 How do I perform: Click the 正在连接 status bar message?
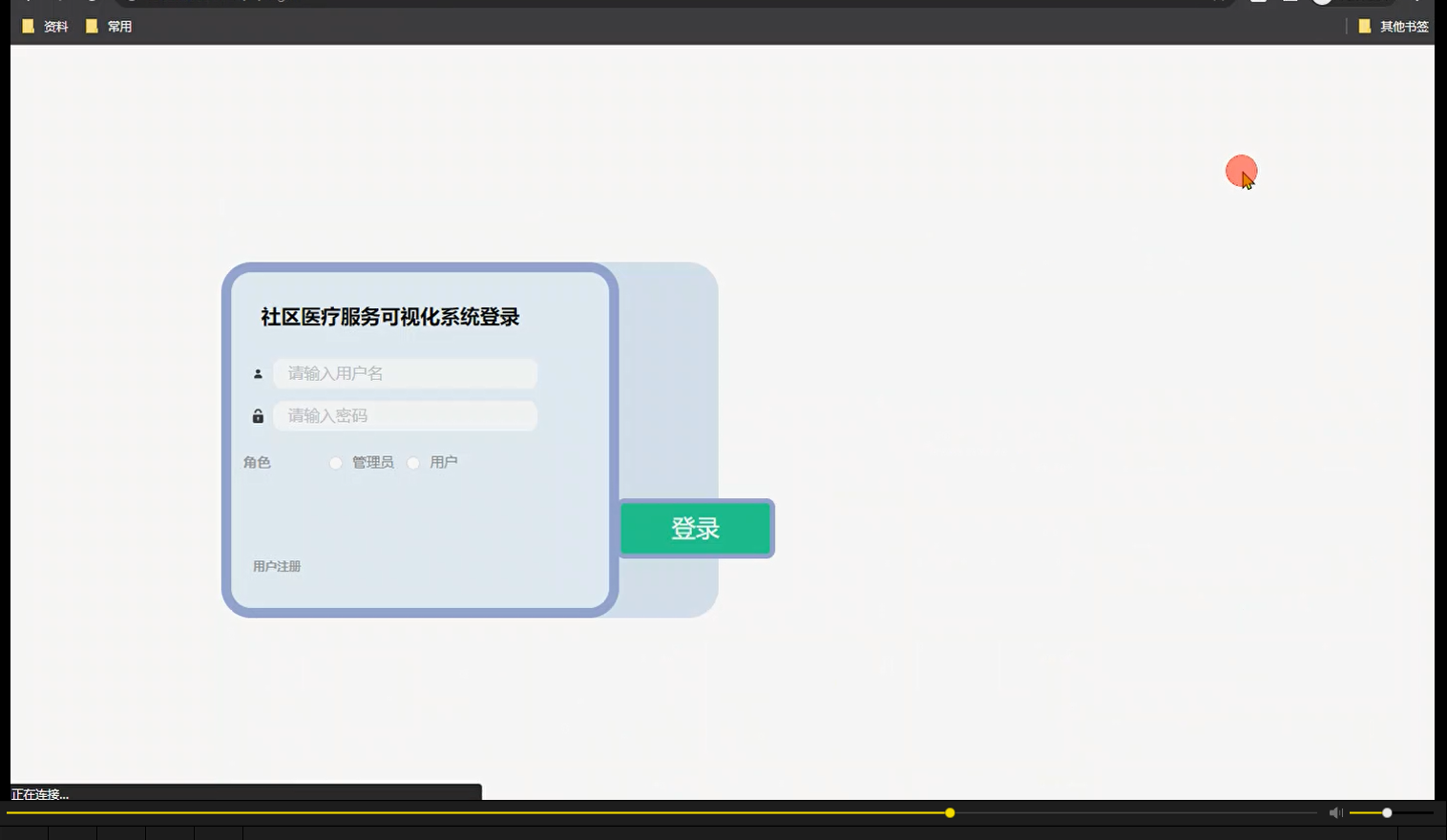(41, 794)
